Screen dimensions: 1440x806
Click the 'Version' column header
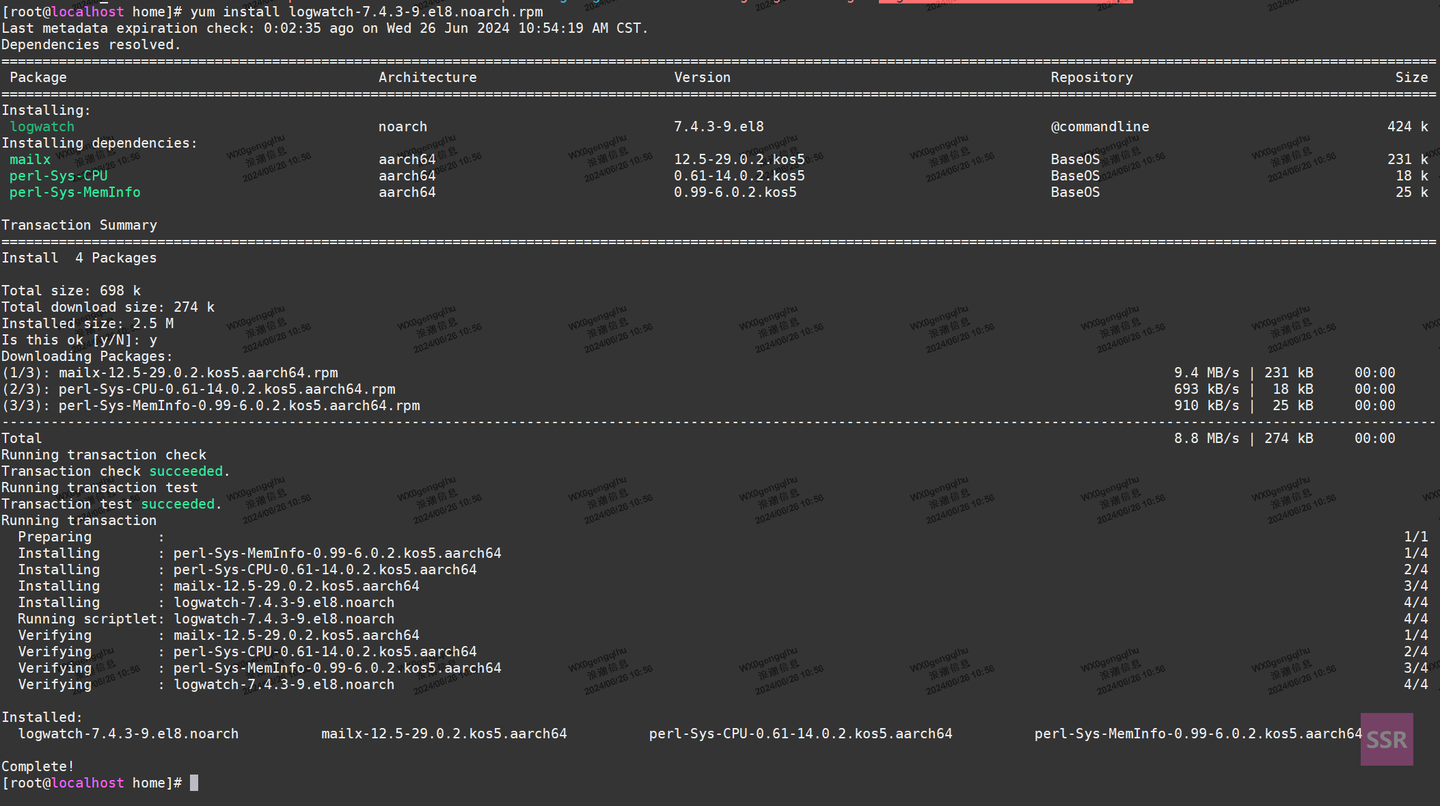coord(702,77)
